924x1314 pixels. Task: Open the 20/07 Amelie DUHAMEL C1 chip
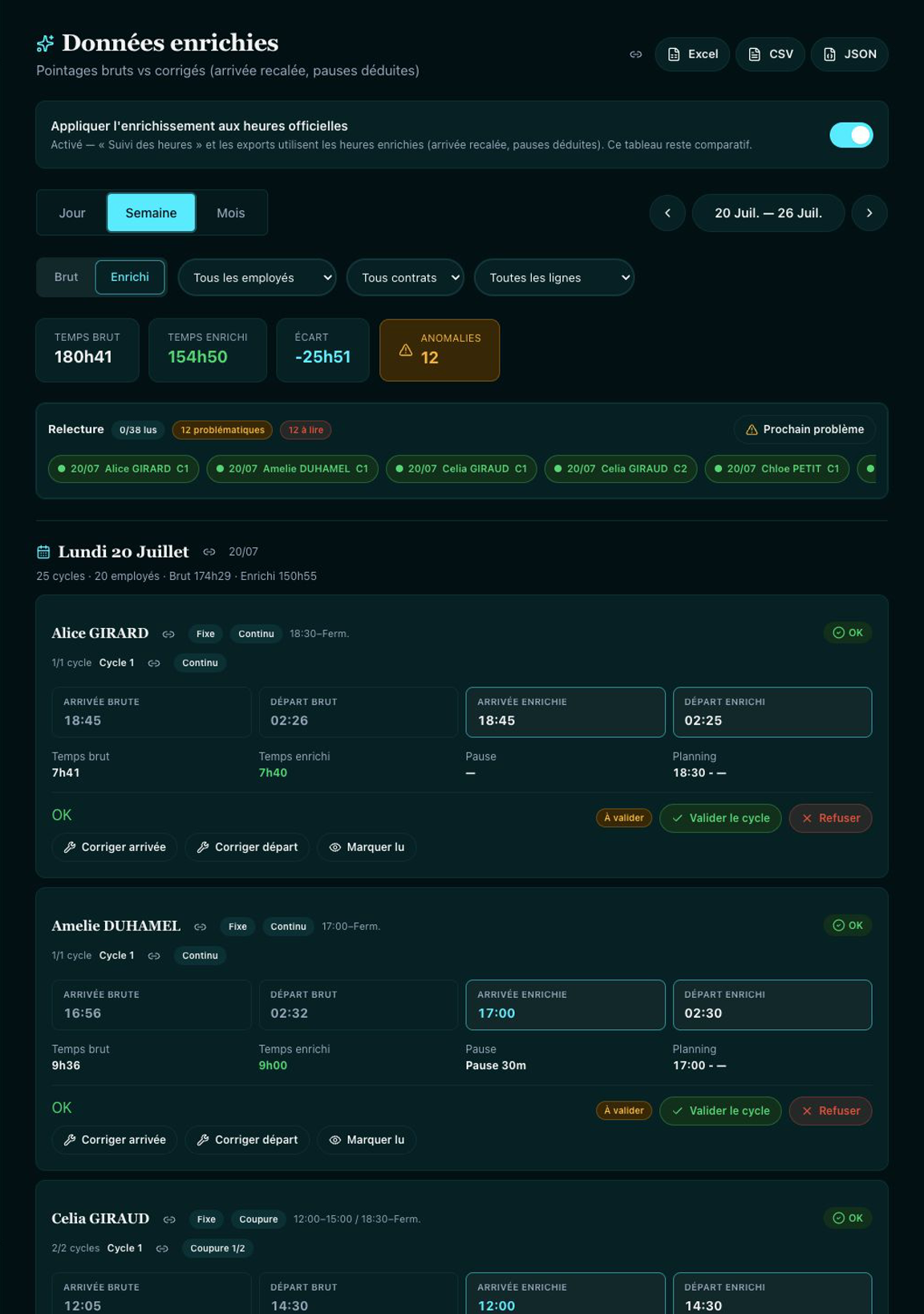click(292, 468)
